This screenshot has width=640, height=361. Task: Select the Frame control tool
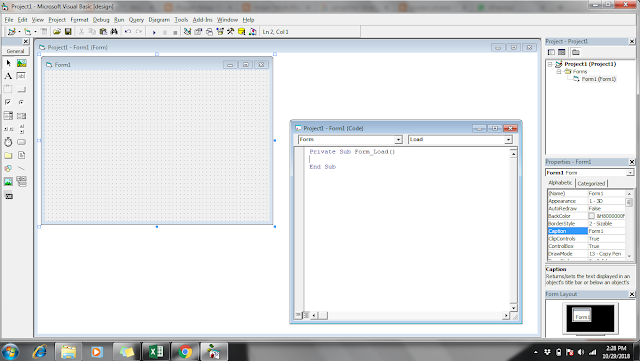tap(9, 89)
